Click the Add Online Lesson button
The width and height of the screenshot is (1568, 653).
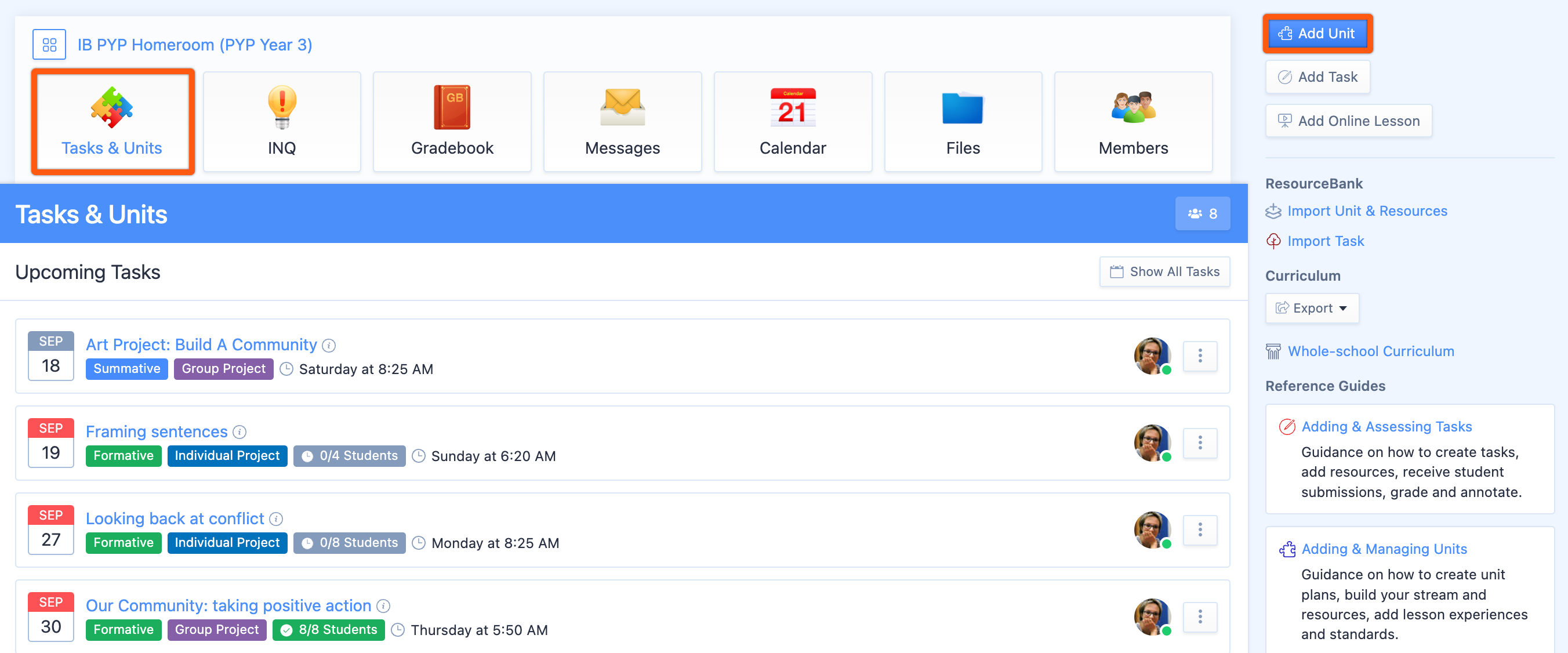coord(1348,121)
